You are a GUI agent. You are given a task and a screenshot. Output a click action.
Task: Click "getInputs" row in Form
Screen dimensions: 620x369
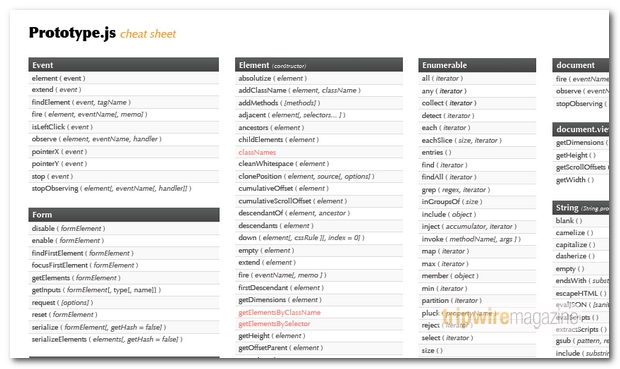[124, 290]
